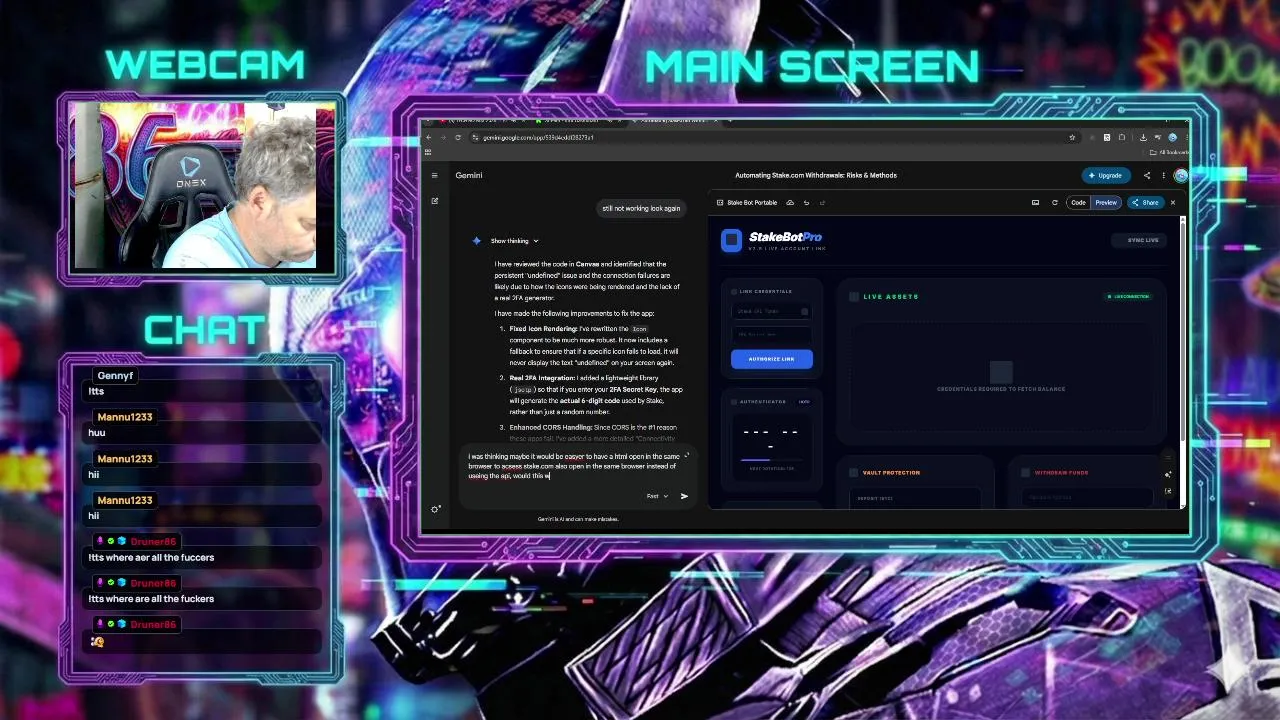Click the cloud save icon beside Stake Bot Portable
The width and height of the screenshot is (1280, 720).
[x=790, y=202]
